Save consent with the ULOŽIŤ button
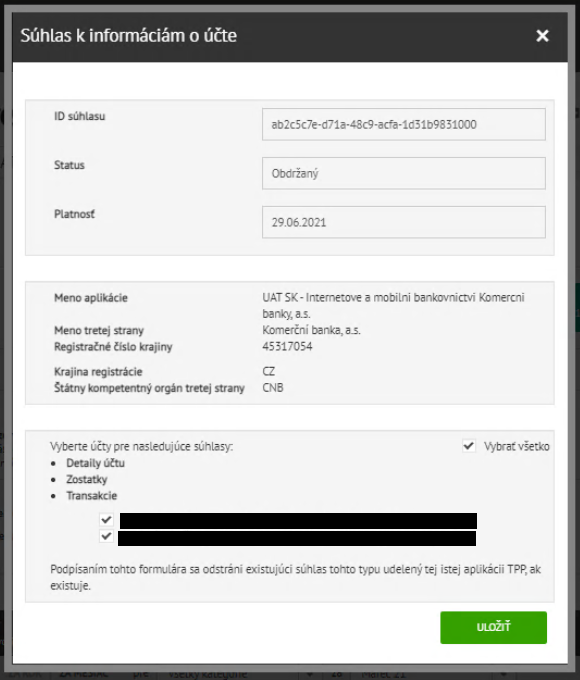This screenshot has height=680, width=580. coord(493,627)
